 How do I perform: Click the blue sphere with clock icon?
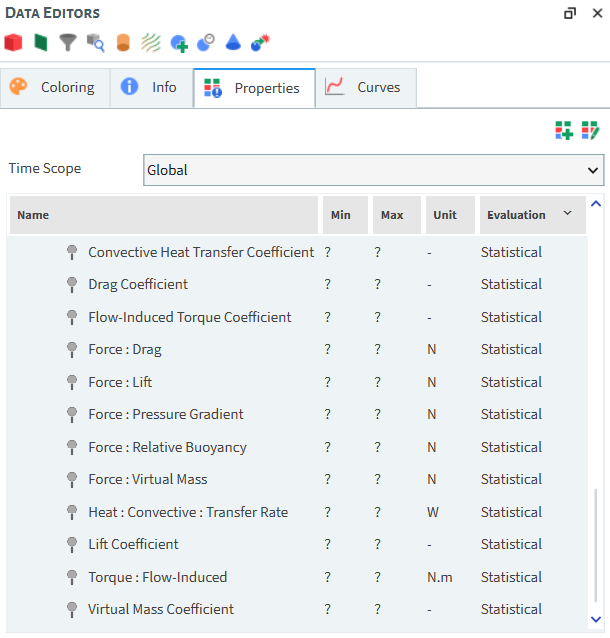tap(206, 43)
